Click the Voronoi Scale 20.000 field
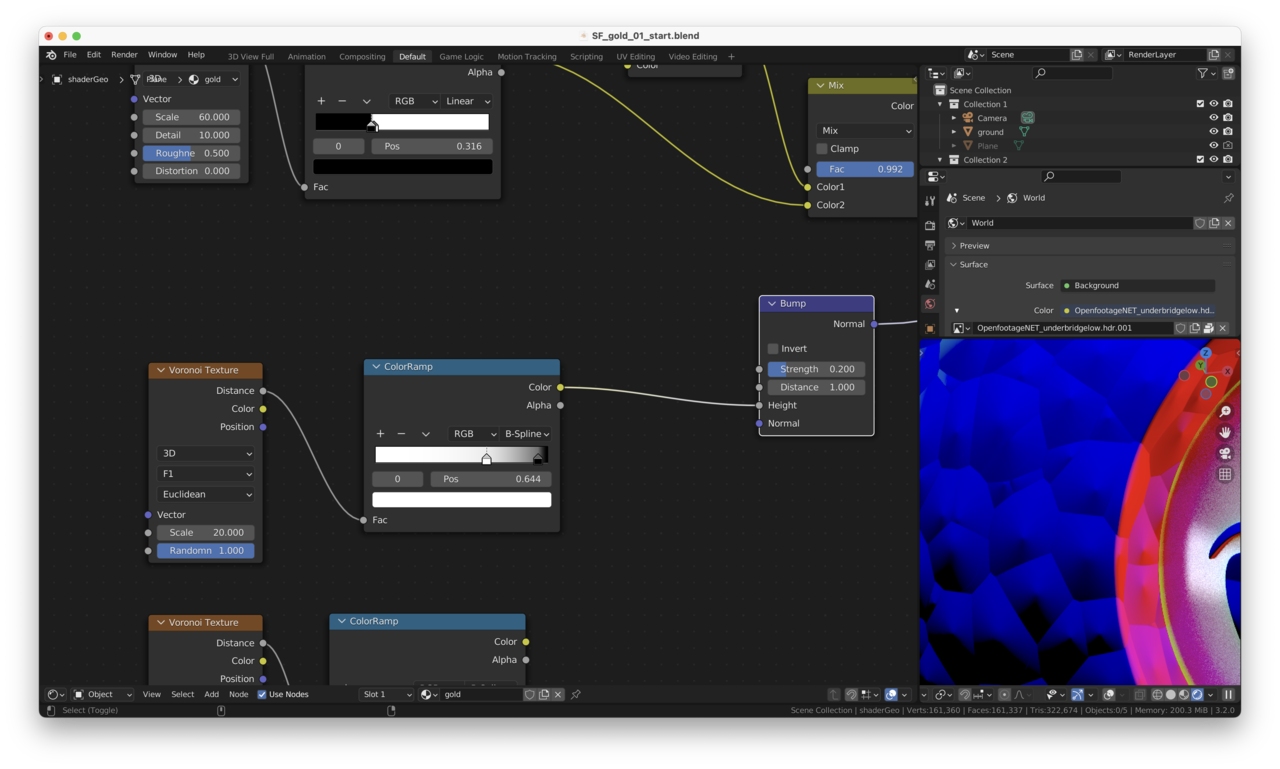1280x769 pixels. 206,532
